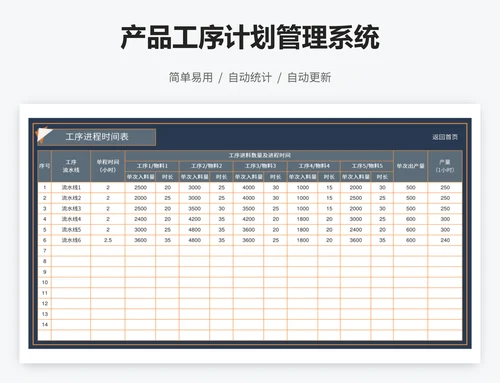Click the 简单易用 subtitle text
The height and width of the screenshot is (383, 500).
[191, 77]
